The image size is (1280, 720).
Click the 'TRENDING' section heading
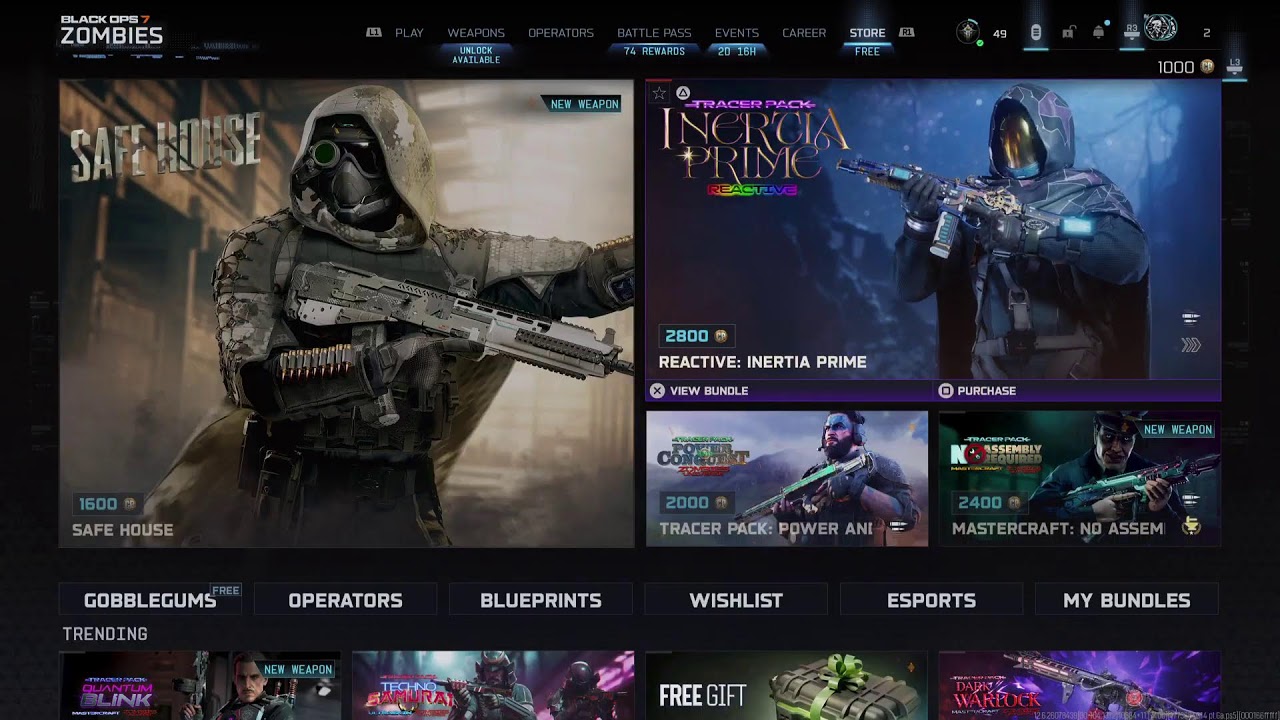pos(105,634)
